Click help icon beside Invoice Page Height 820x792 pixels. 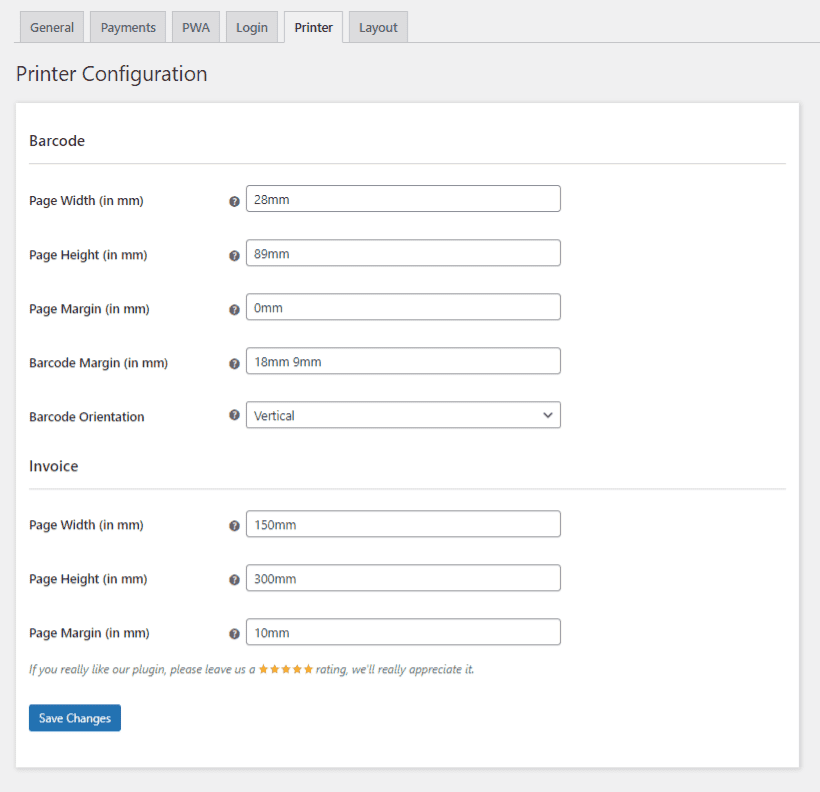click(234, 579)
